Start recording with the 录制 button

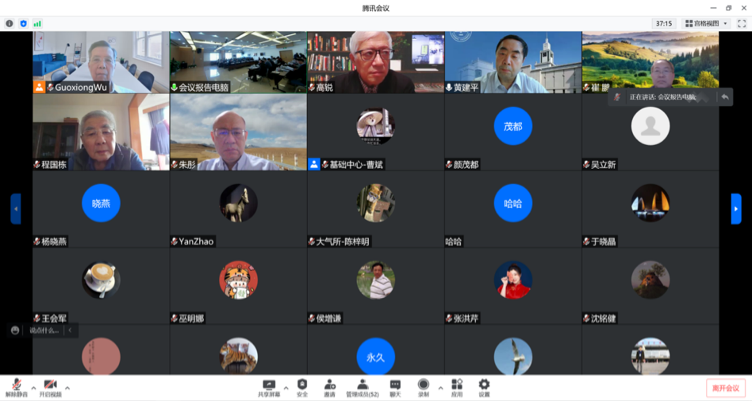423,385
